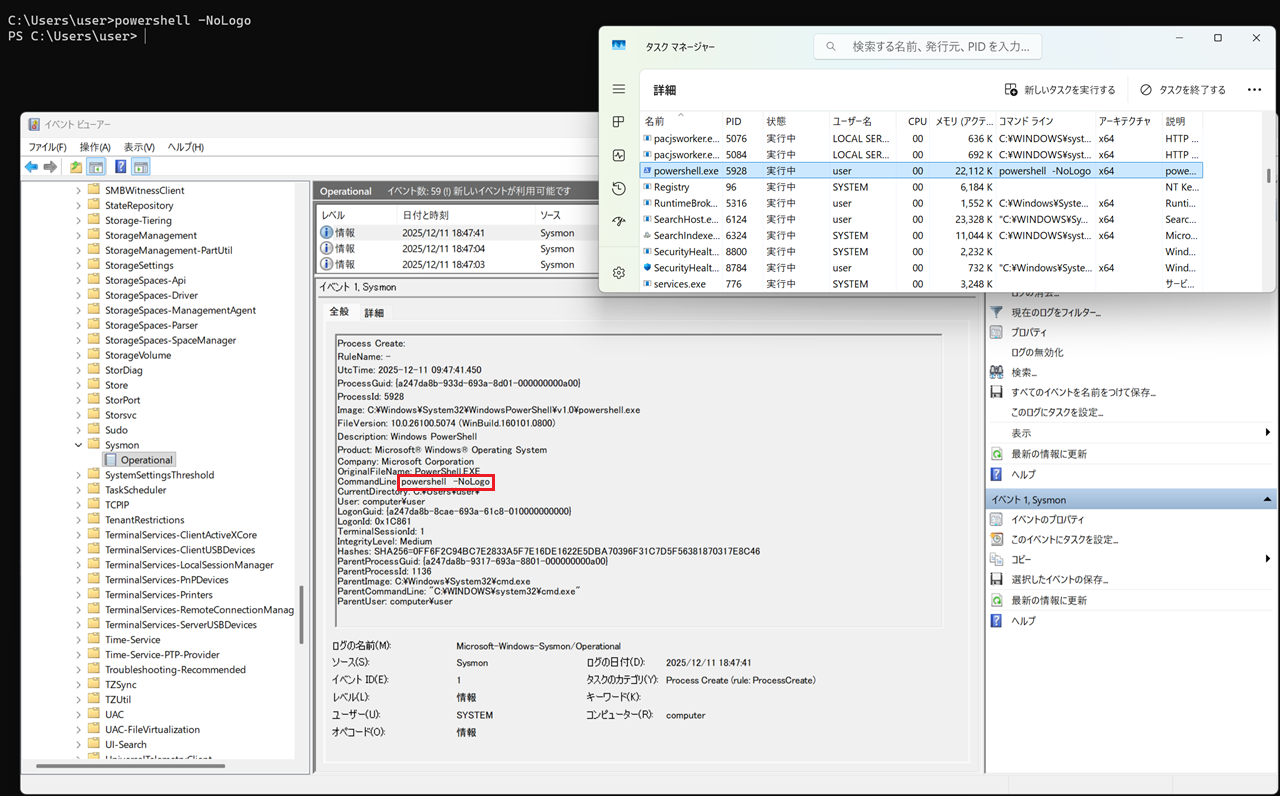
Task: Expand the TCPIP tree node
Action: pos(80,504)
